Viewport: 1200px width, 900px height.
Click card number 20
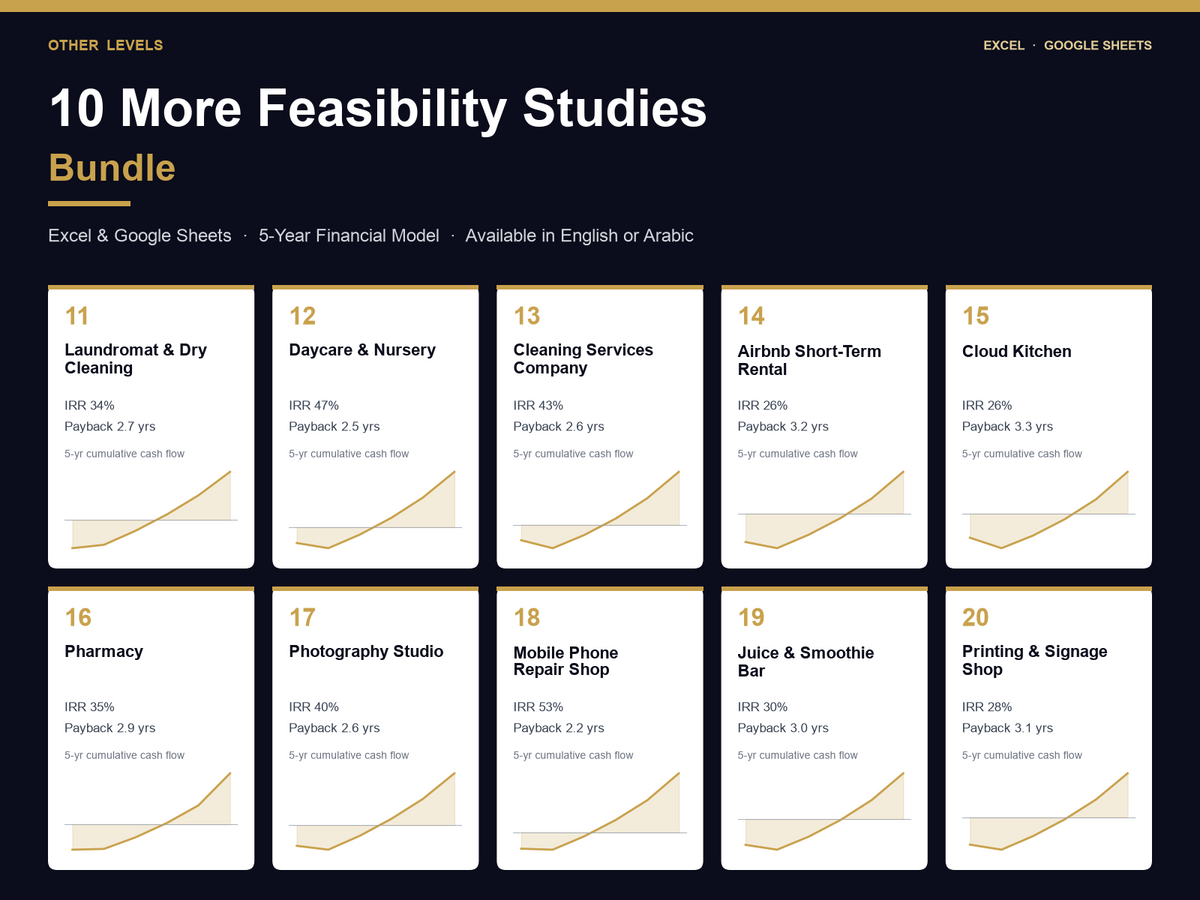point(976,617)
